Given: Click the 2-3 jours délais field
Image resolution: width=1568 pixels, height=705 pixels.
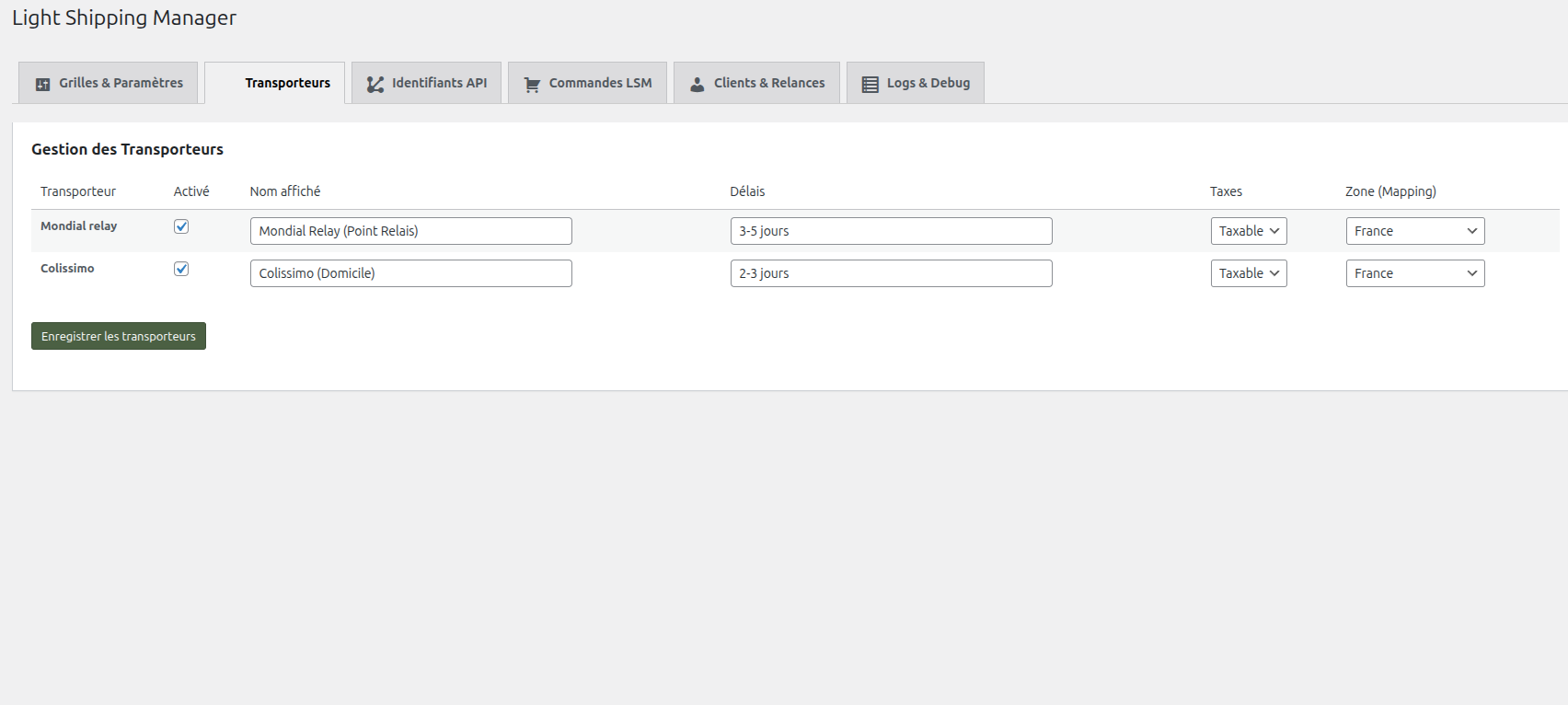Looking at the screenshot, I should click(891, 273).
